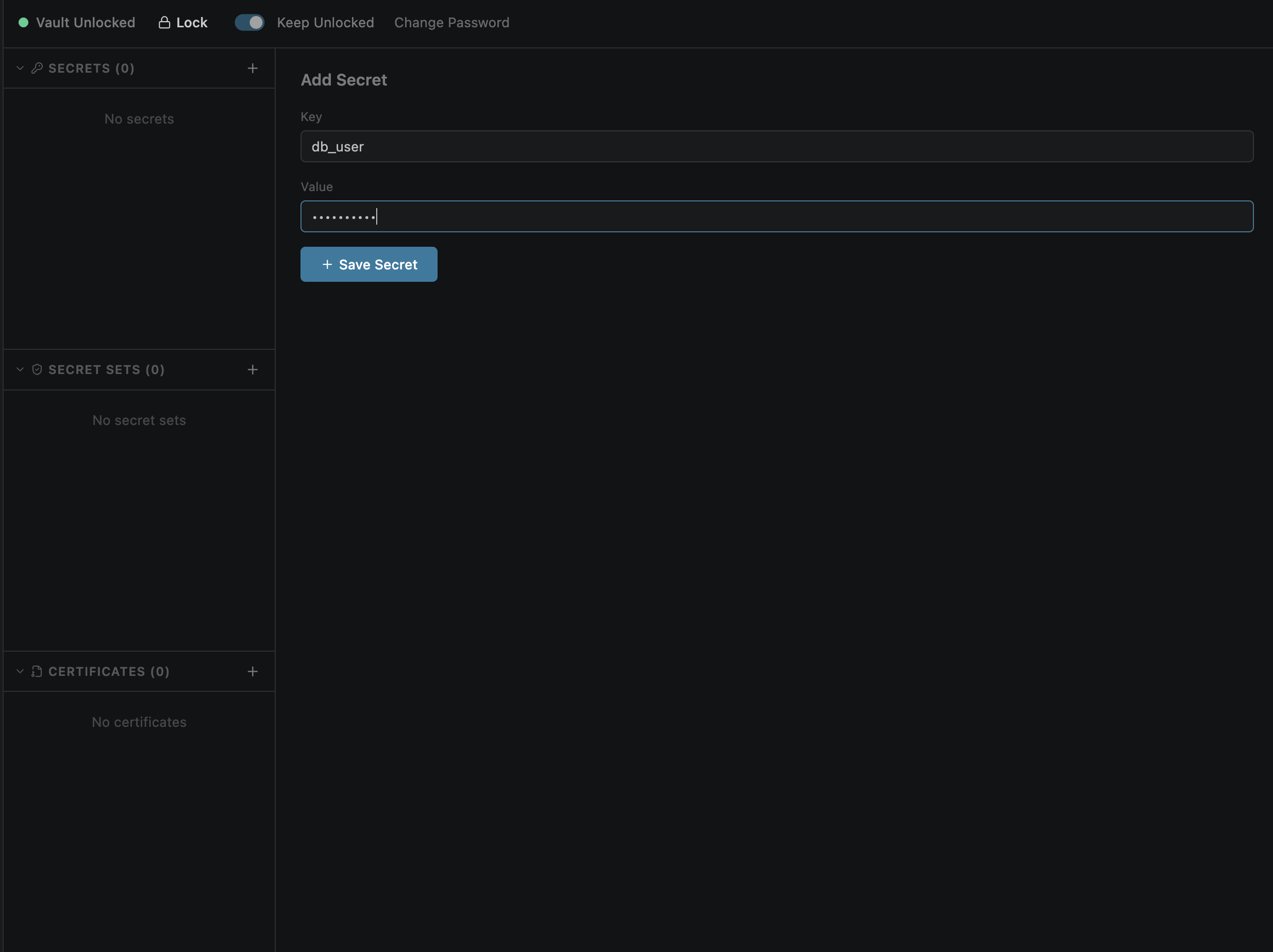Click the green vault status dot
The width and height of the screenshot is (1273, 952).
(x=24, y=23)
